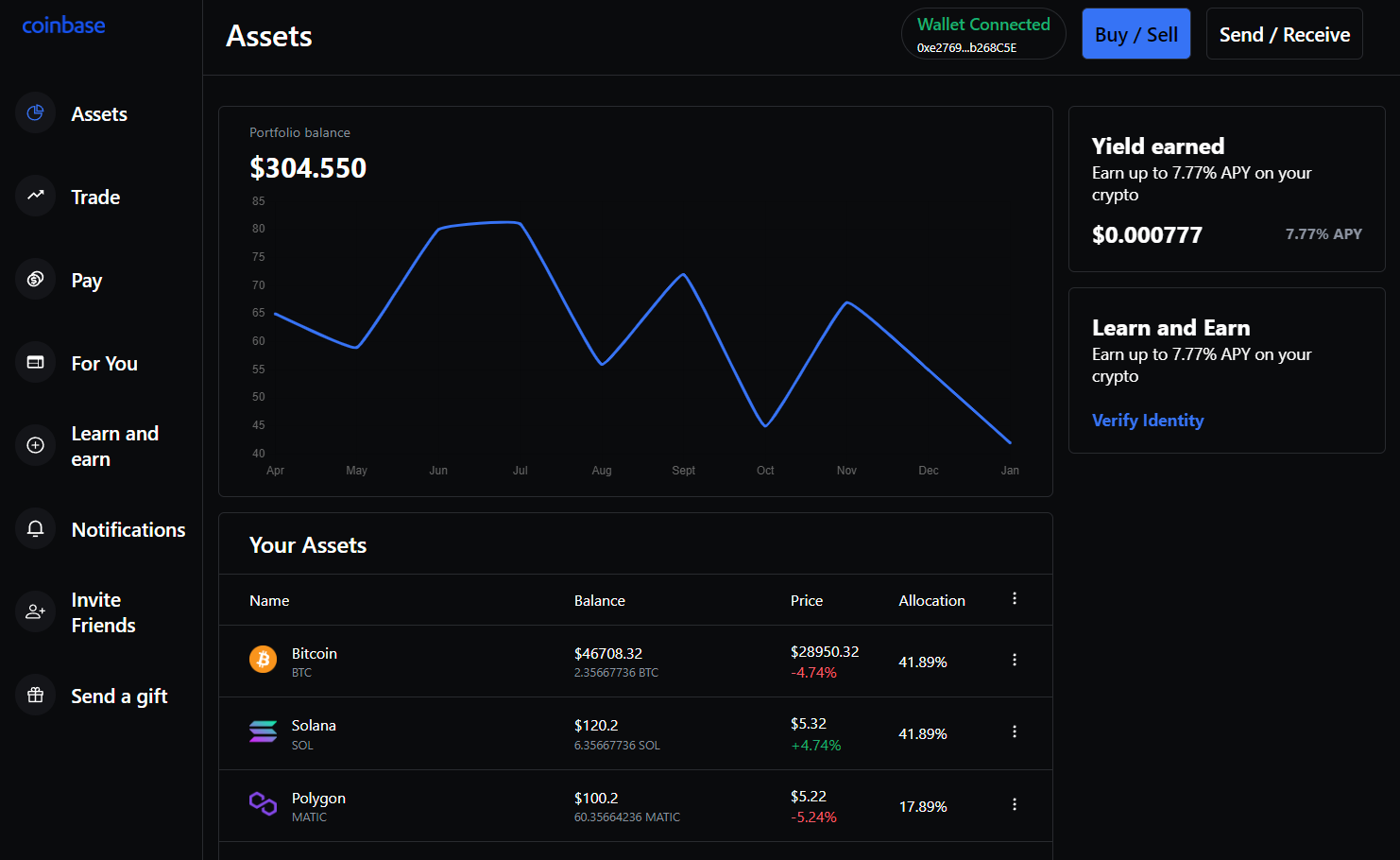Click the $0.000777 yield amount
This screenshot has height=860, width=1400.
pyautogui.click(x=1147, y=235)
